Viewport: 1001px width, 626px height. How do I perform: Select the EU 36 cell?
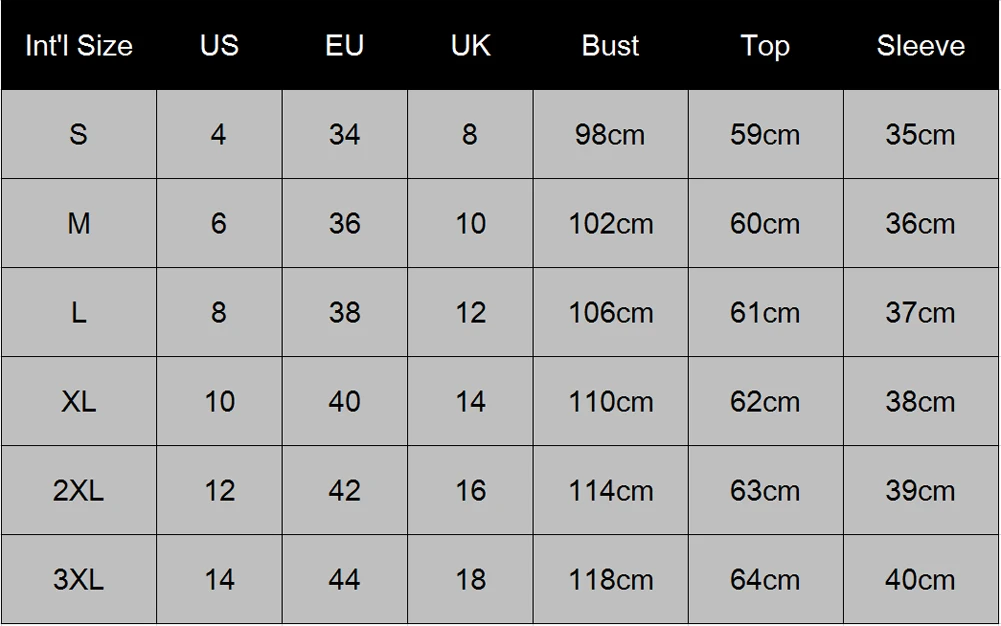point(345,223)
